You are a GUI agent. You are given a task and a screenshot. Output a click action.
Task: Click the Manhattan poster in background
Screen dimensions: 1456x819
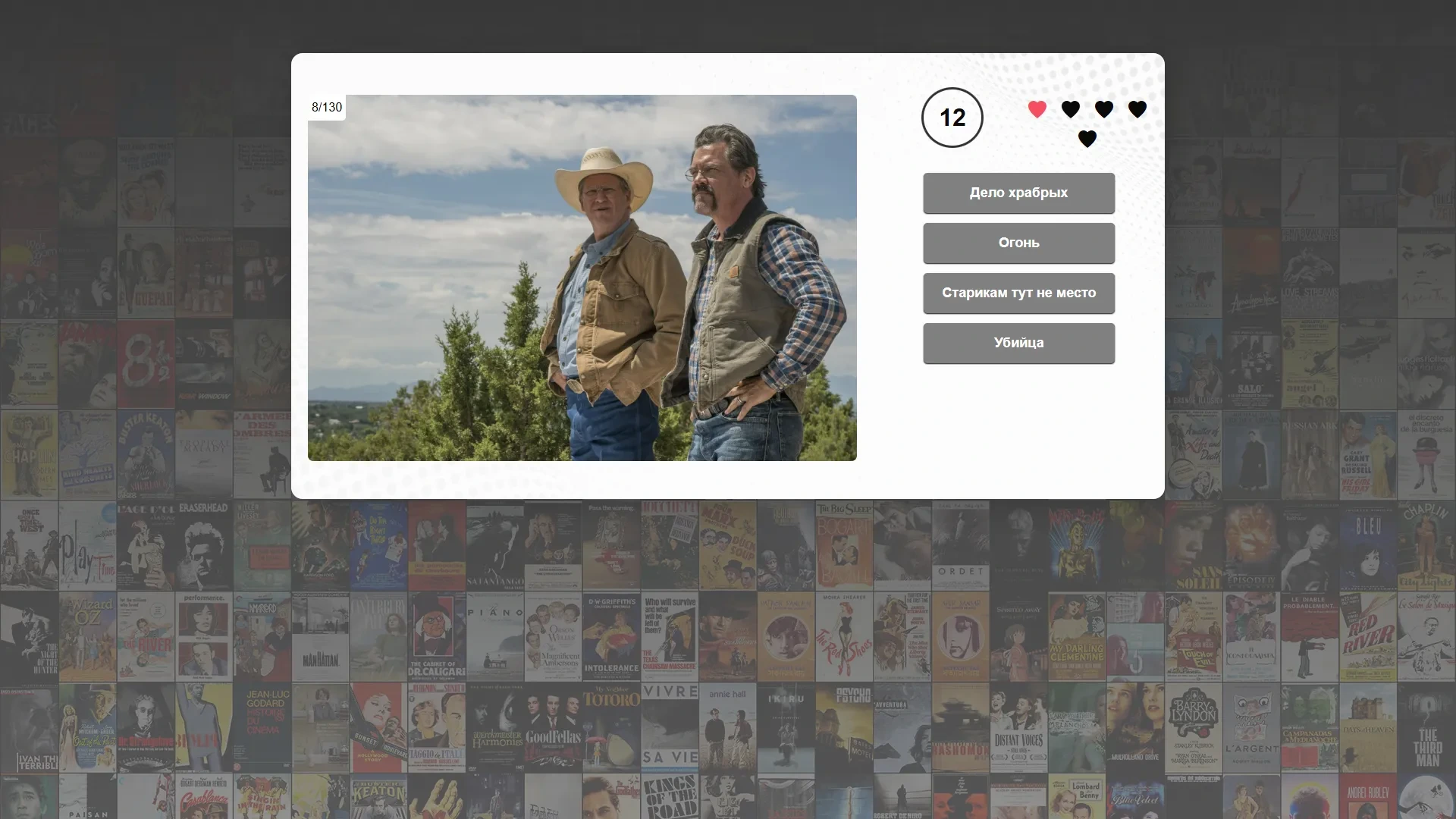[320, 637]
